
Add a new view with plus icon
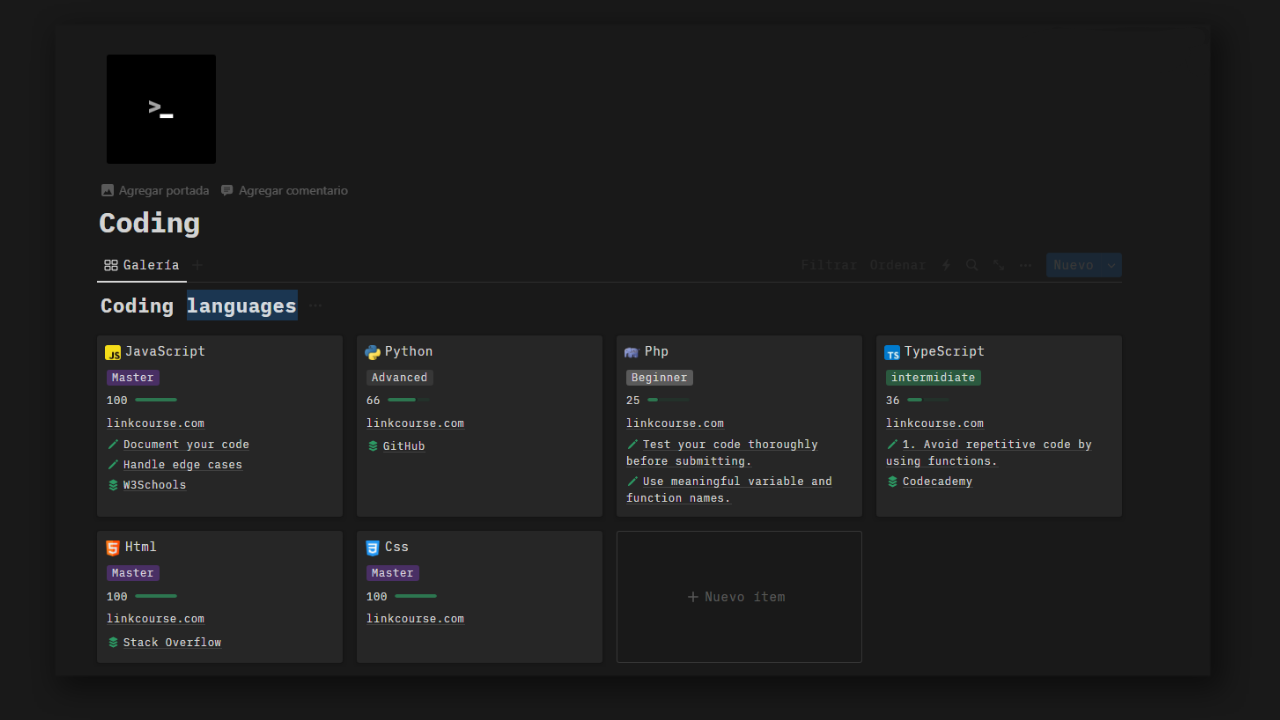tap(197, 265)
